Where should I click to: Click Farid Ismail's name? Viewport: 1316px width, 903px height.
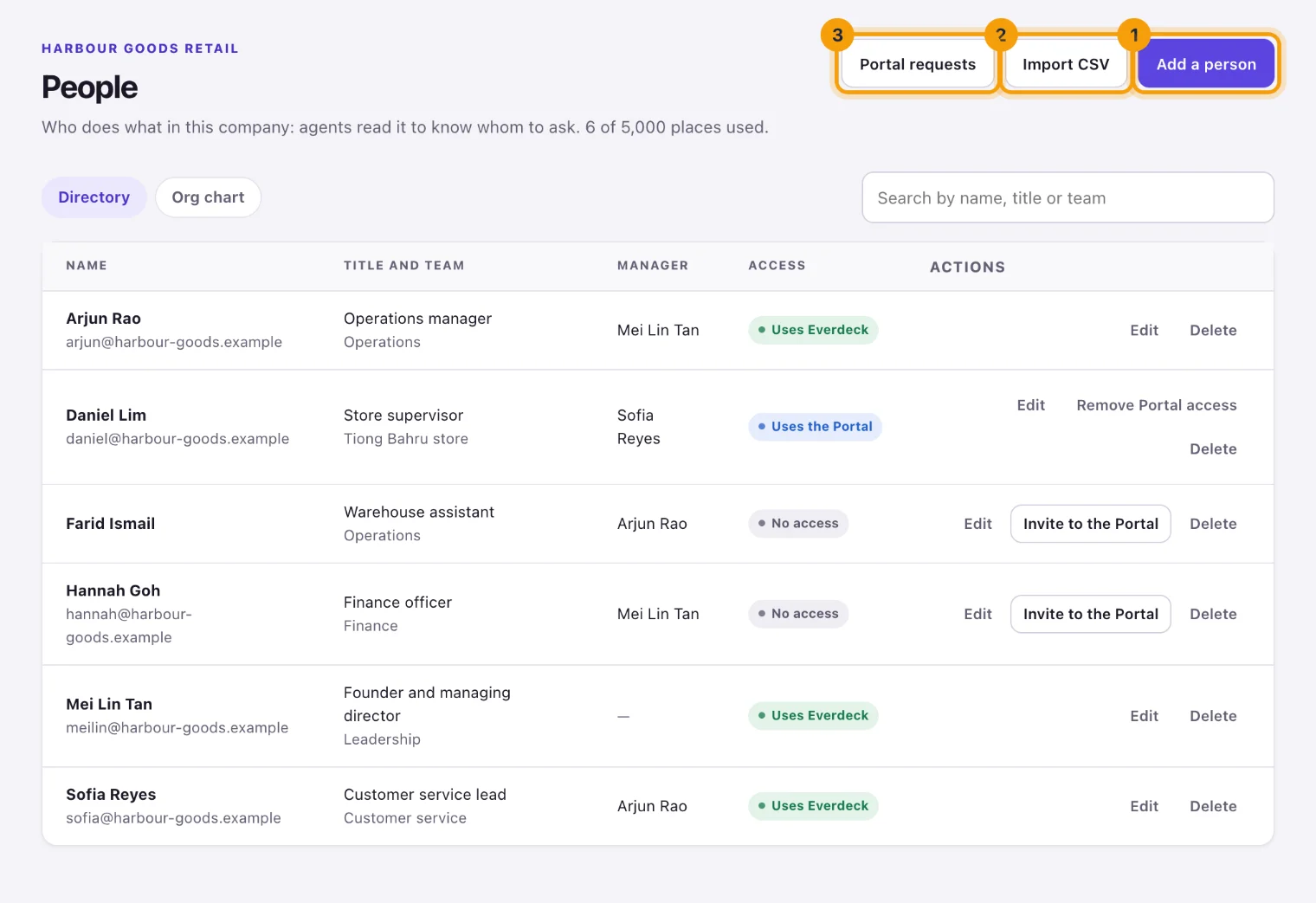pyautogui.click(x=110, y=524)
